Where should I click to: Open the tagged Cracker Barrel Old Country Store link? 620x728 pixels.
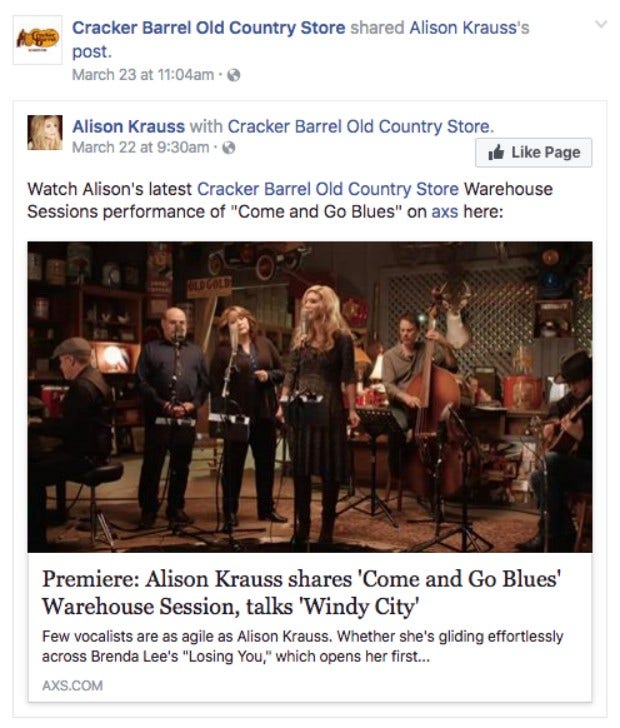359,126
